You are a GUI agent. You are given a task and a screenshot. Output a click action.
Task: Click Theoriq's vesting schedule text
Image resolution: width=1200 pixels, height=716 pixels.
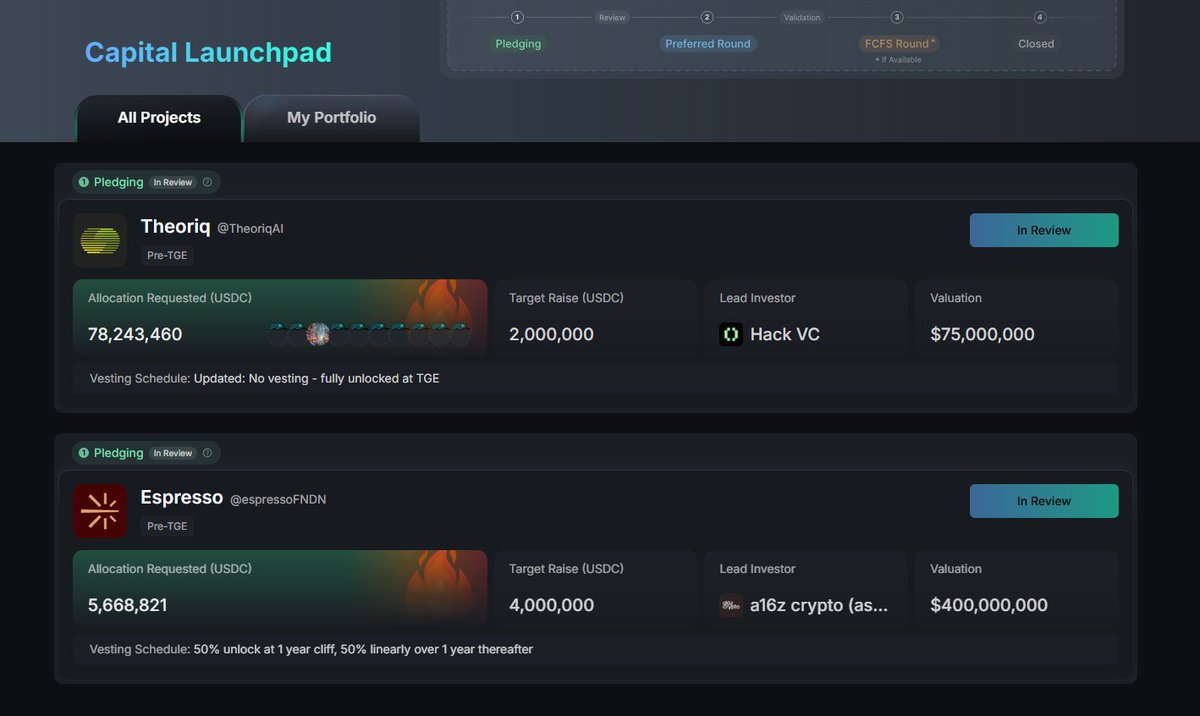click(265, 379)
